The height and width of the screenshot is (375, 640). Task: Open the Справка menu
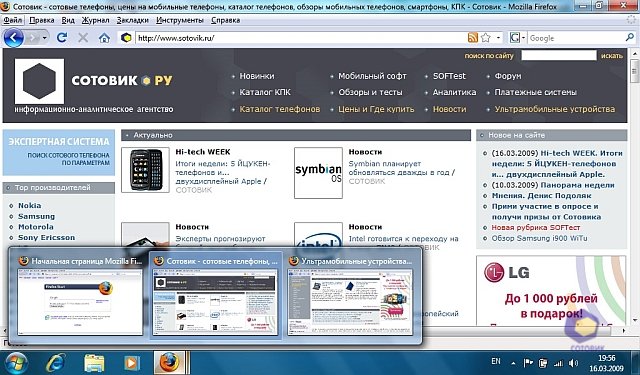[x=226, y=20]
